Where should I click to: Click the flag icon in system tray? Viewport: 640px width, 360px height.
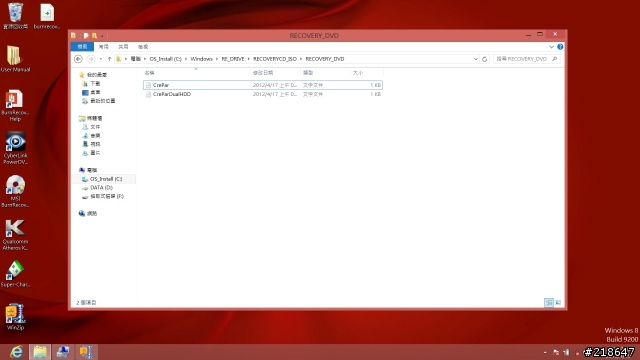tap(556, 352)
